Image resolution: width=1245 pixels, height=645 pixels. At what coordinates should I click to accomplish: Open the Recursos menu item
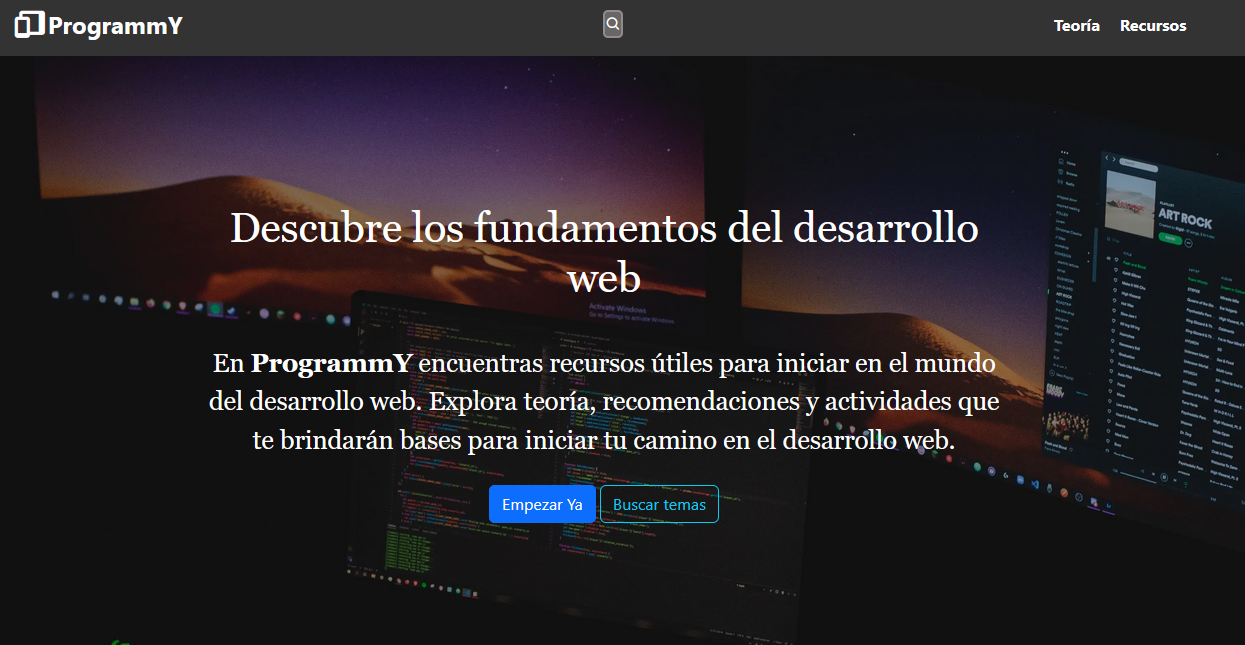coord(1152,26)
